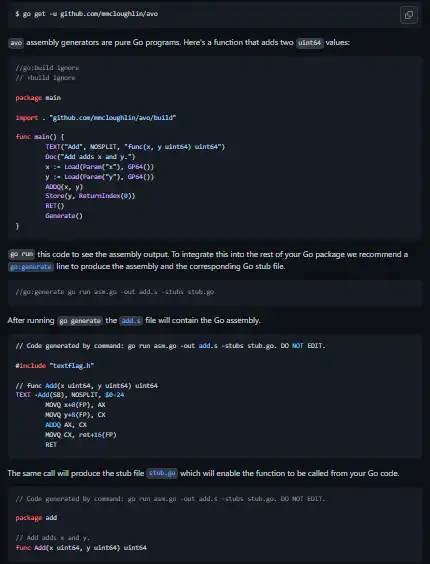
Task: Click the avo inline code badge
Action: click(16, 43)
